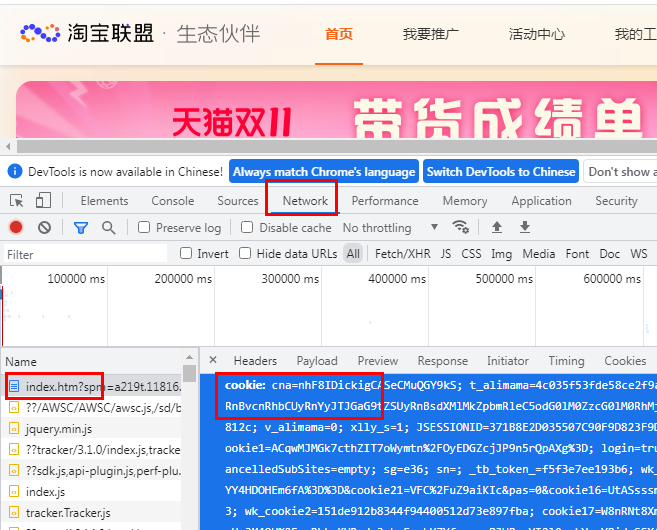The height and width of the screenshot is (530, 657).
Task: Filter by Font requests
Action: pyautogui.click(x=577, y=253)
